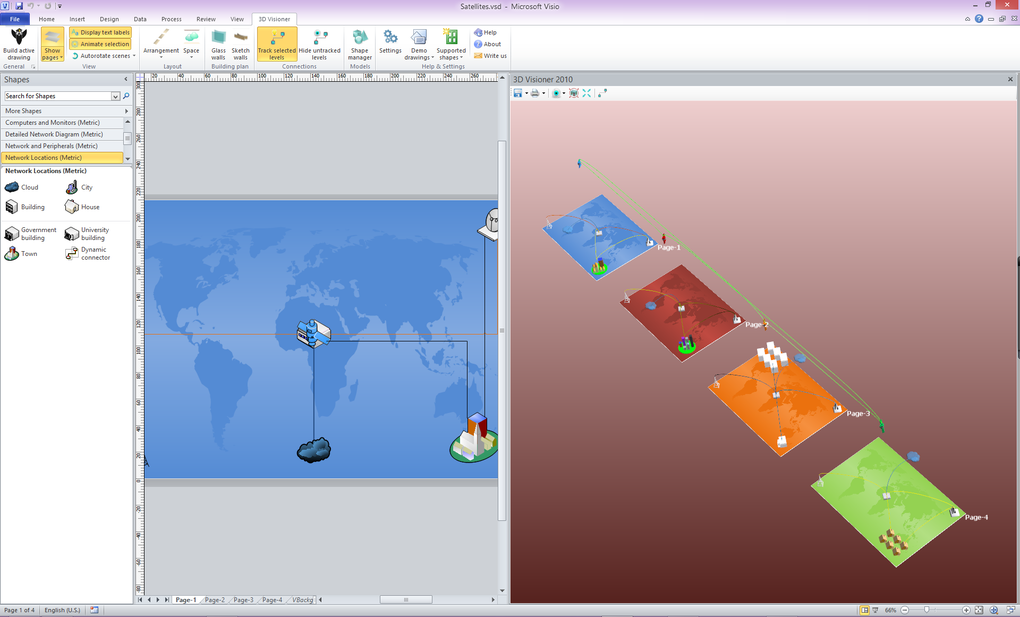Toggle Sketch walls

241,44
